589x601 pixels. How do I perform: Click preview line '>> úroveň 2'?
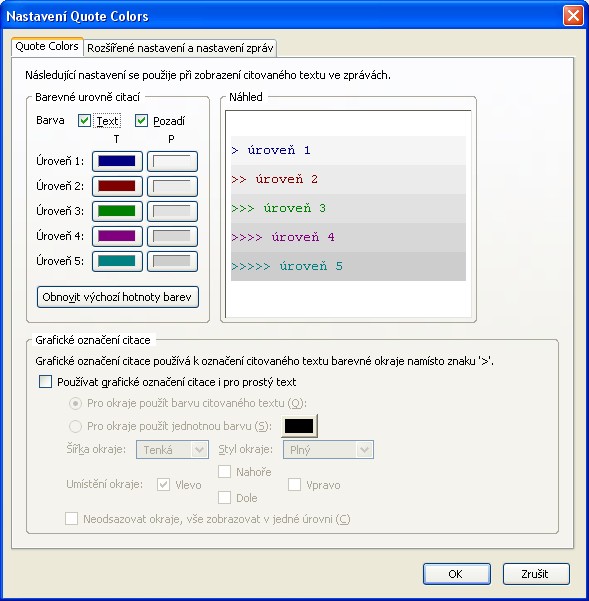pos(348,179)
